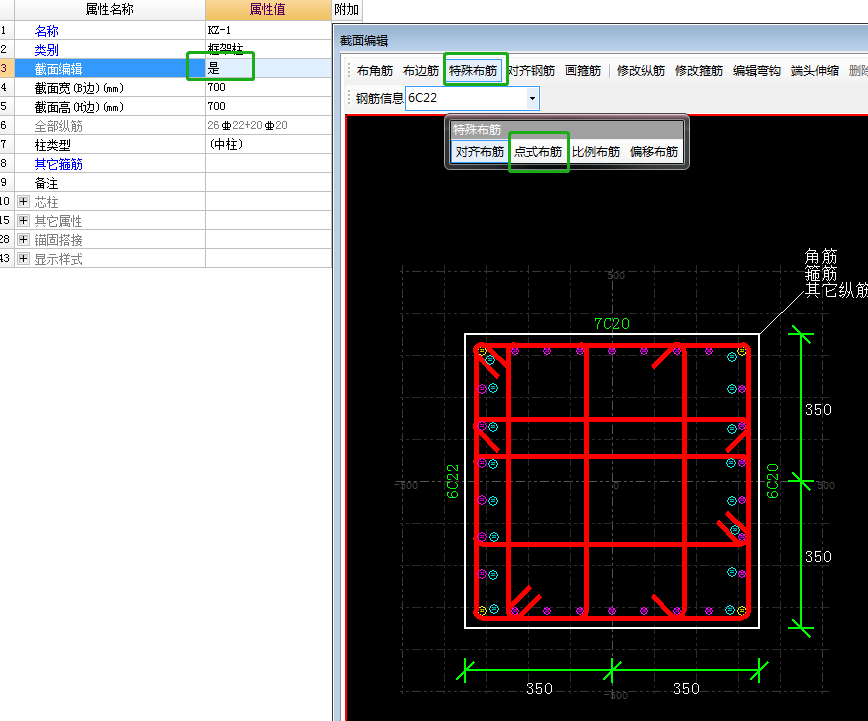868x721 pixels.
Task: Expand the 锚固搭接 property group
Action: 23,240
